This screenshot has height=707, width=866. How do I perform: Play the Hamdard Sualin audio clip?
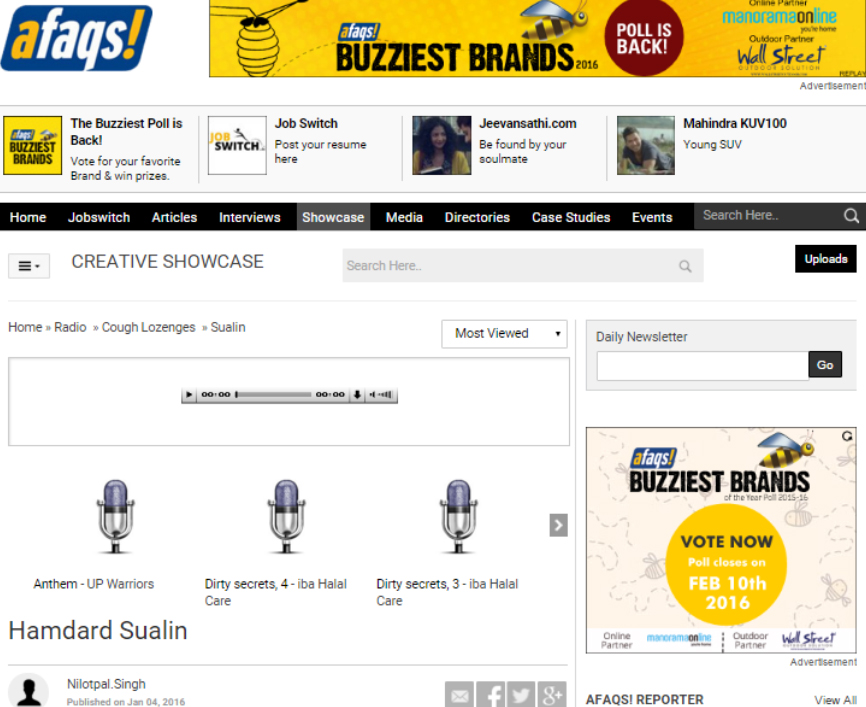coord(189,394)
